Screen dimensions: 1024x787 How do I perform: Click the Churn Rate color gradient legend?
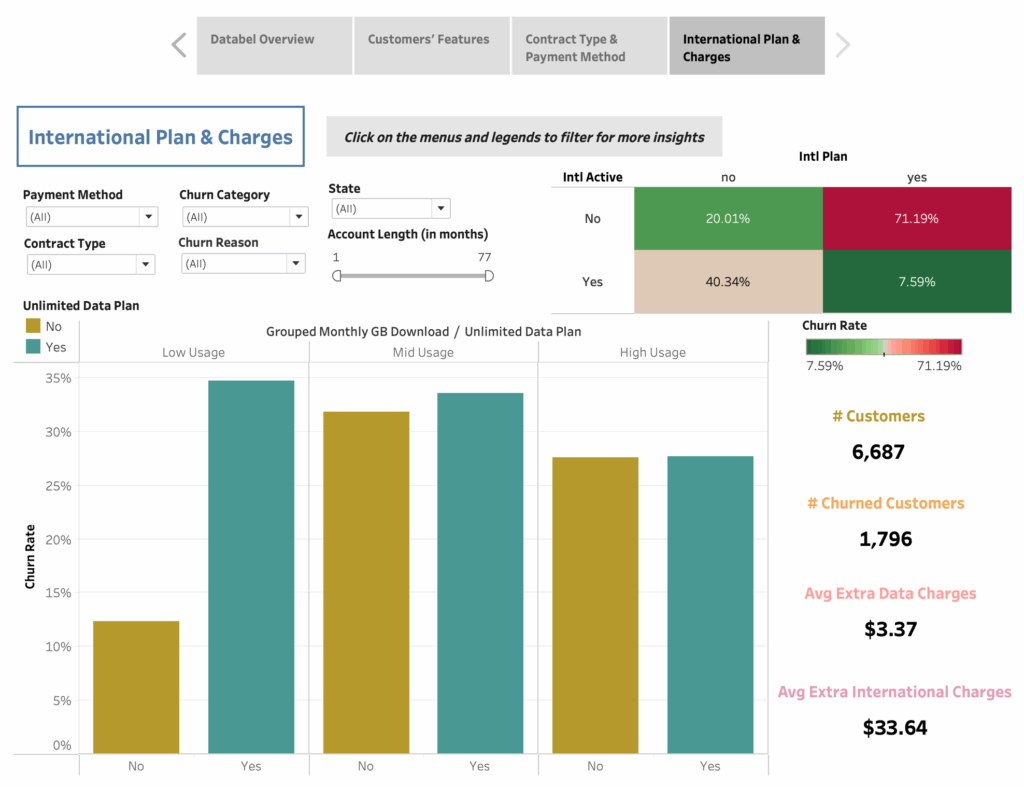[x=883, y=347]
